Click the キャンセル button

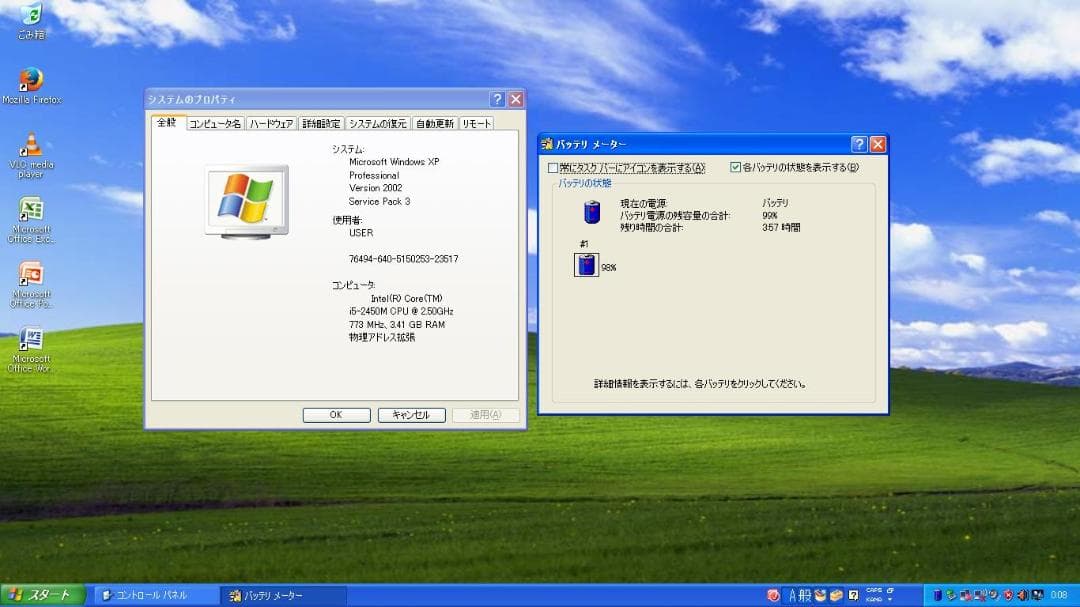[x=411, y=415]
